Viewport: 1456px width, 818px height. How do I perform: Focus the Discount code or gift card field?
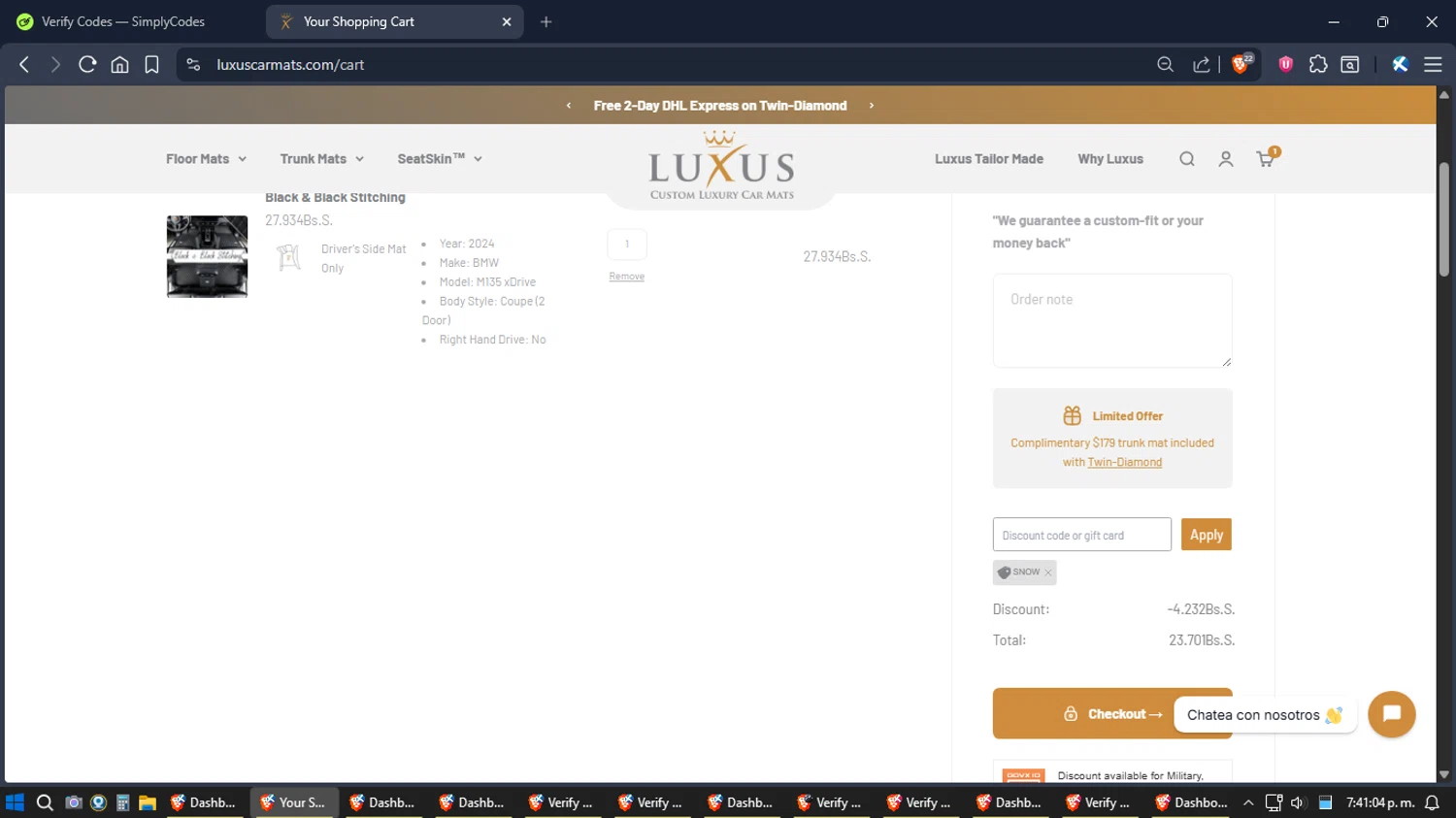coord(1082,535)
